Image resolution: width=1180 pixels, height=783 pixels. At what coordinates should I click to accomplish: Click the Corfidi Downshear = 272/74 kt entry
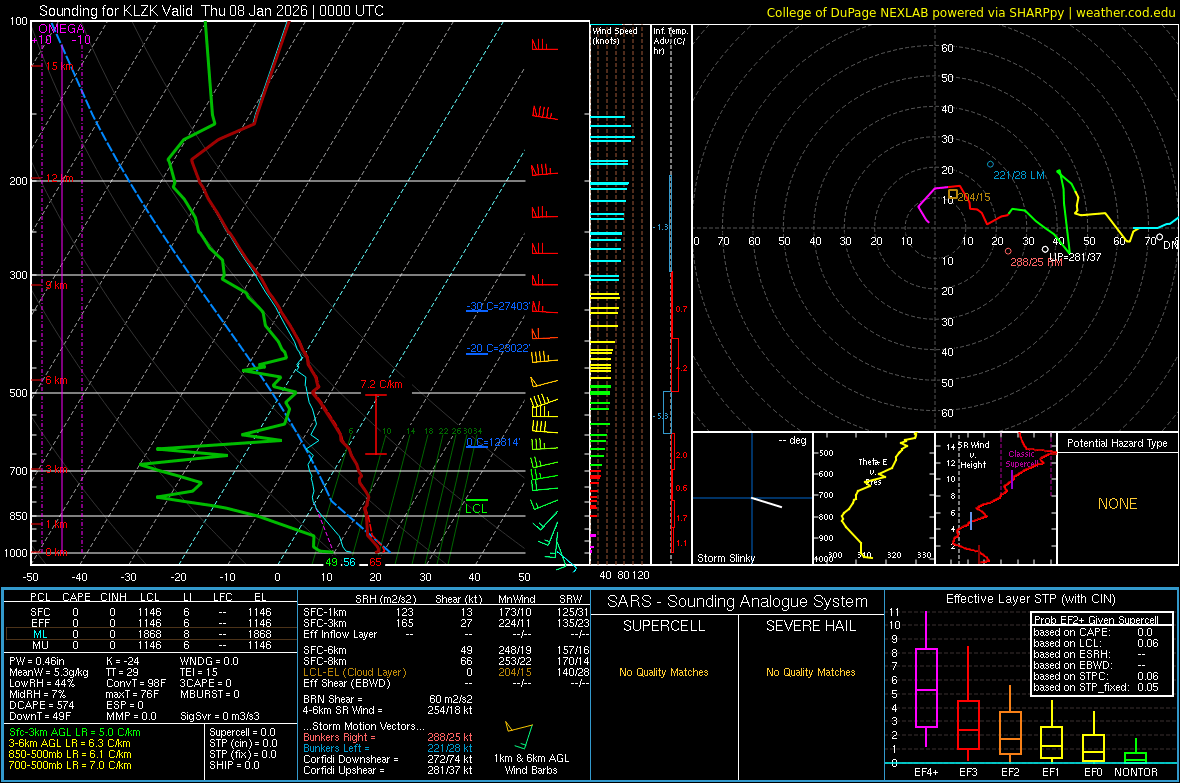(x=387, y=760)
